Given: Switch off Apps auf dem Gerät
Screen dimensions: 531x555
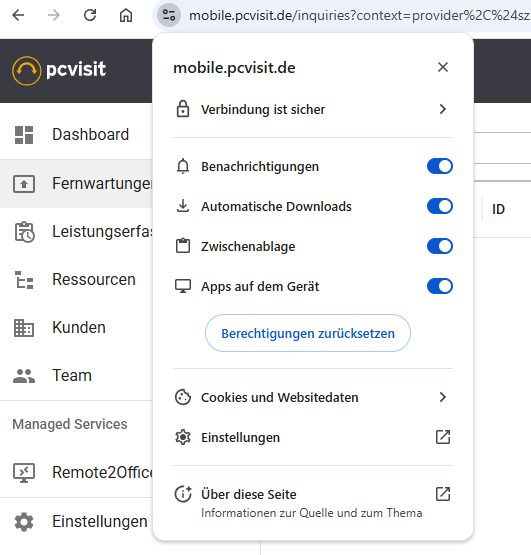Looking at the screenshot, I should (x=440, y=286).
